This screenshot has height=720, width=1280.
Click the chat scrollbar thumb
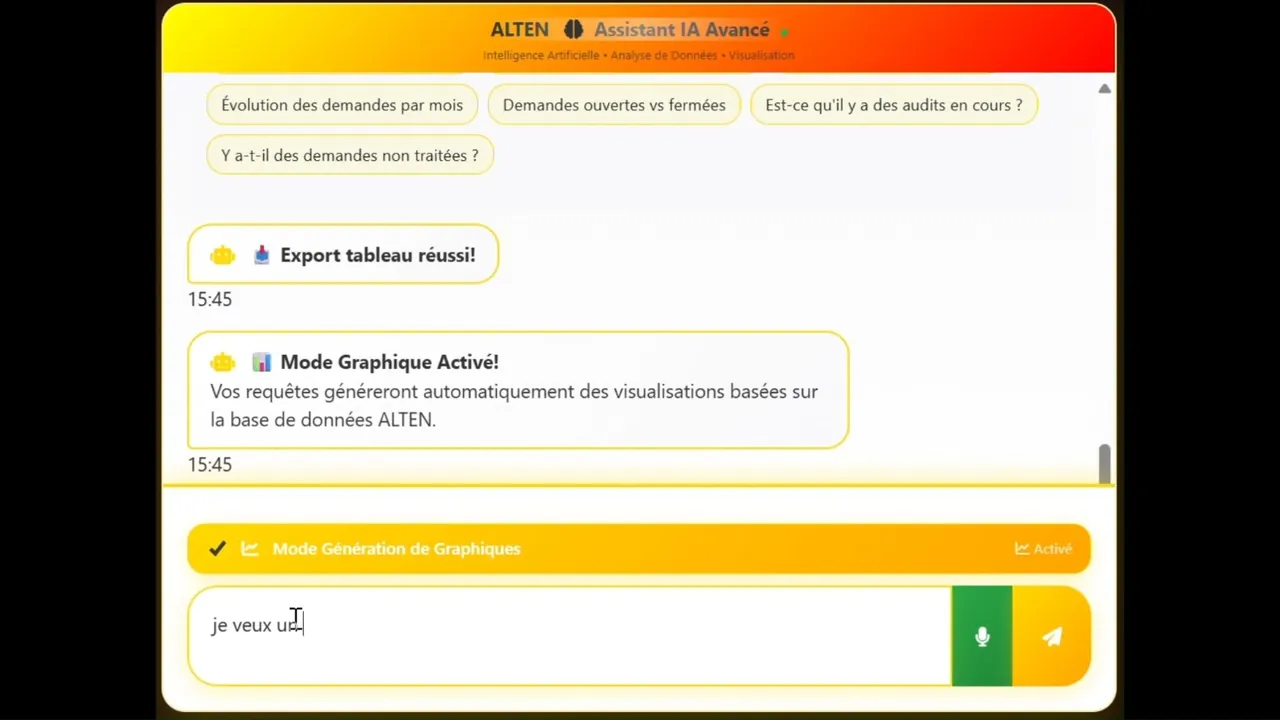click(x=1104, y=464)
